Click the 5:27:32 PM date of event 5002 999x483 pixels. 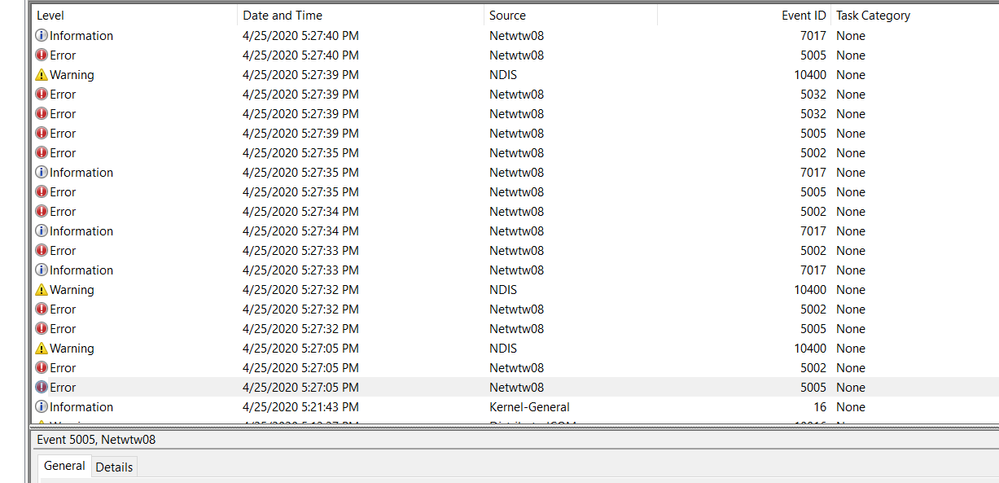[301, 309]
